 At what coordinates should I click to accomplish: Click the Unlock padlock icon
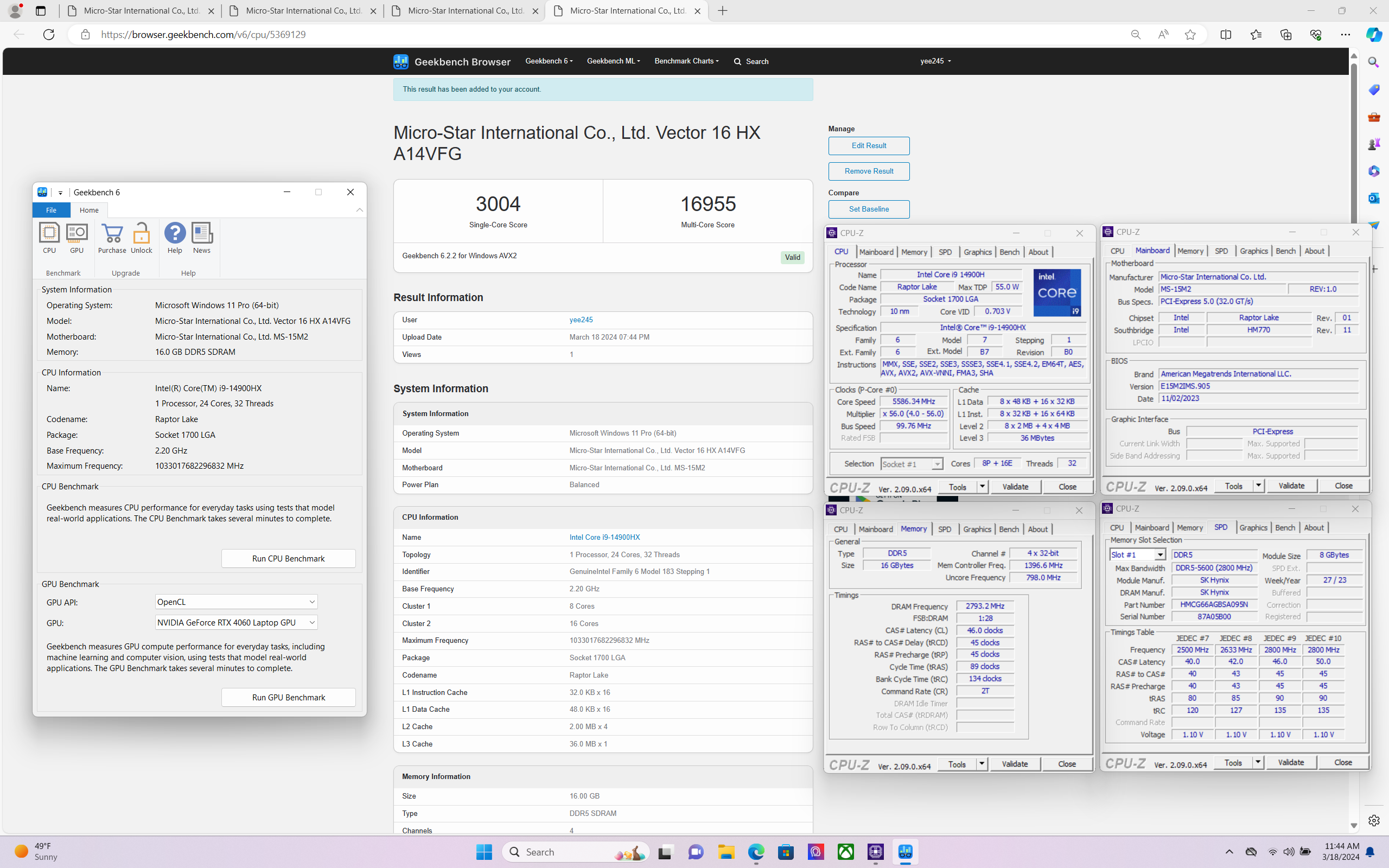(141, 238)
